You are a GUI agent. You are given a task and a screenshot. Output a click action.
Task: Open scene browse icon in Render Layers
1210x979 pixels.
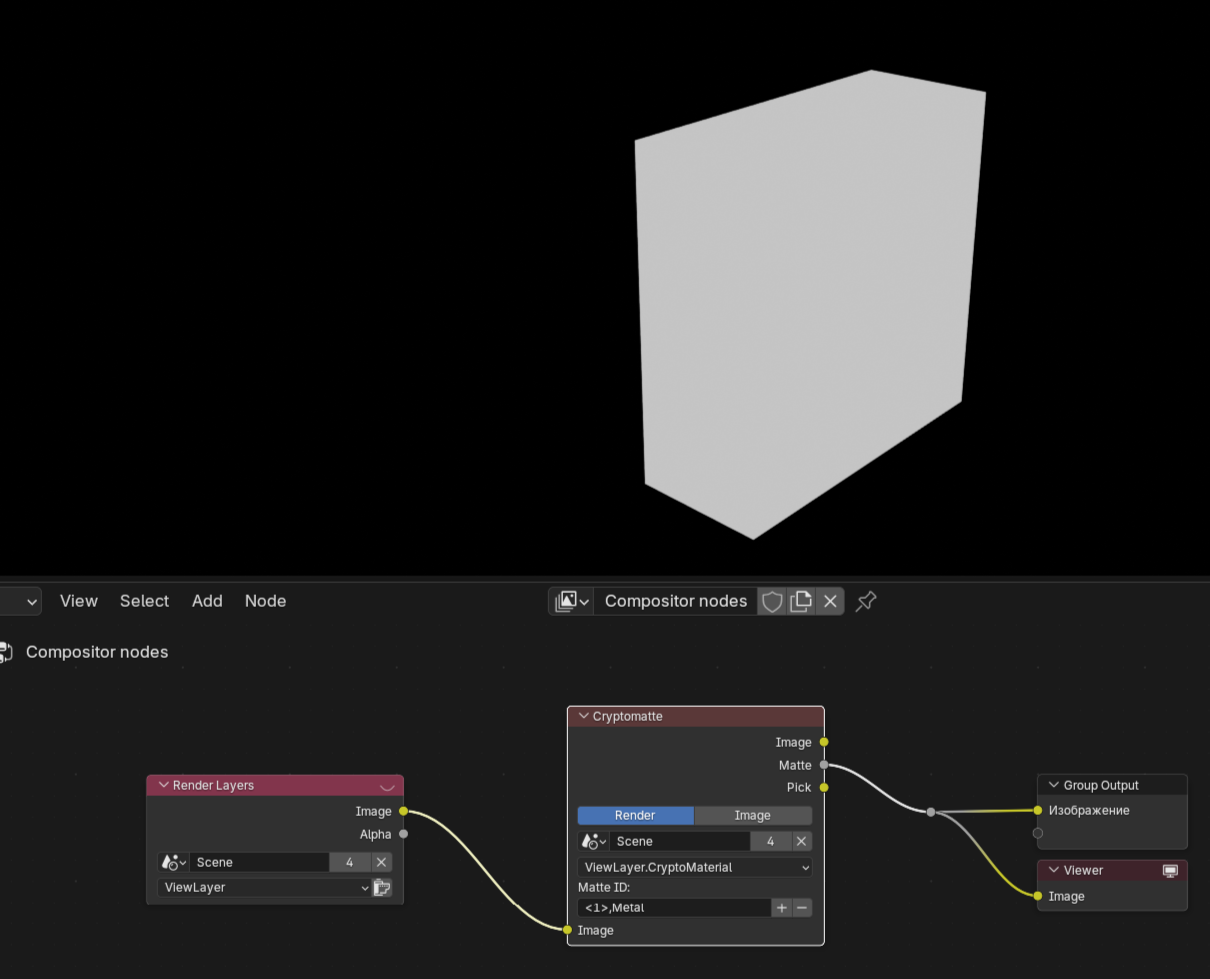tap(174, 862)
